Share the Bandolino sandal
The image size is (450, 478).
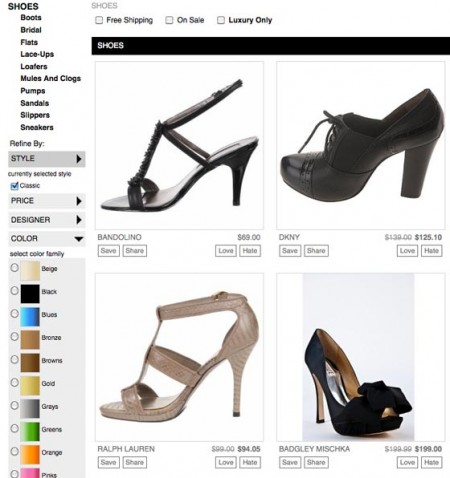coord(135,251)
